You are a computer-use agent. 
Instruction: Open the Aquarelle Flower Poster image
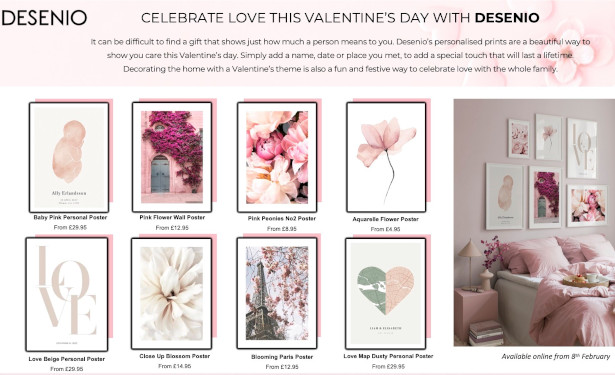tap(386, 157)
